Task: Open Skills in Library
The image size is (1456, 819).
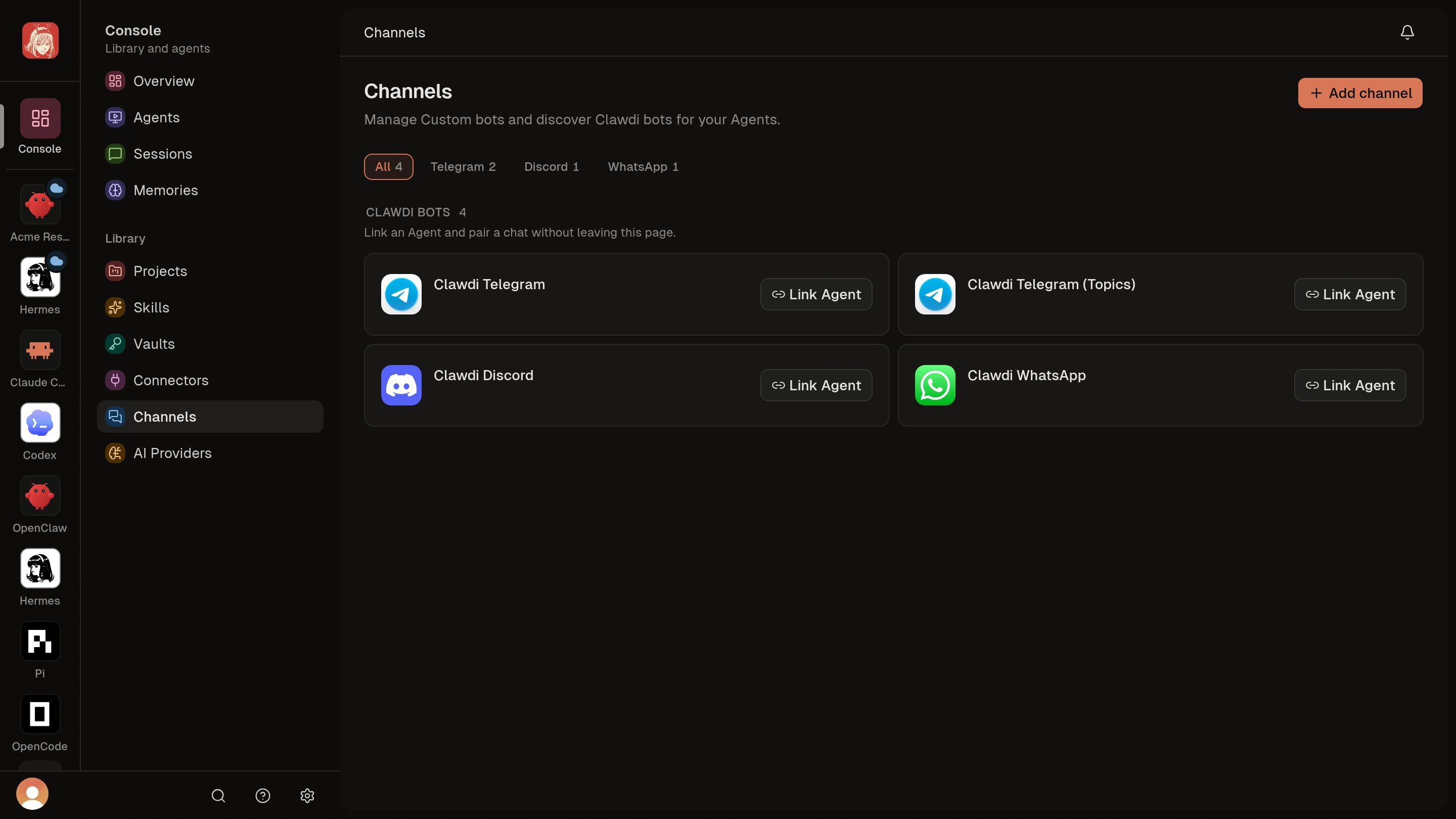Action: point(210,307)
